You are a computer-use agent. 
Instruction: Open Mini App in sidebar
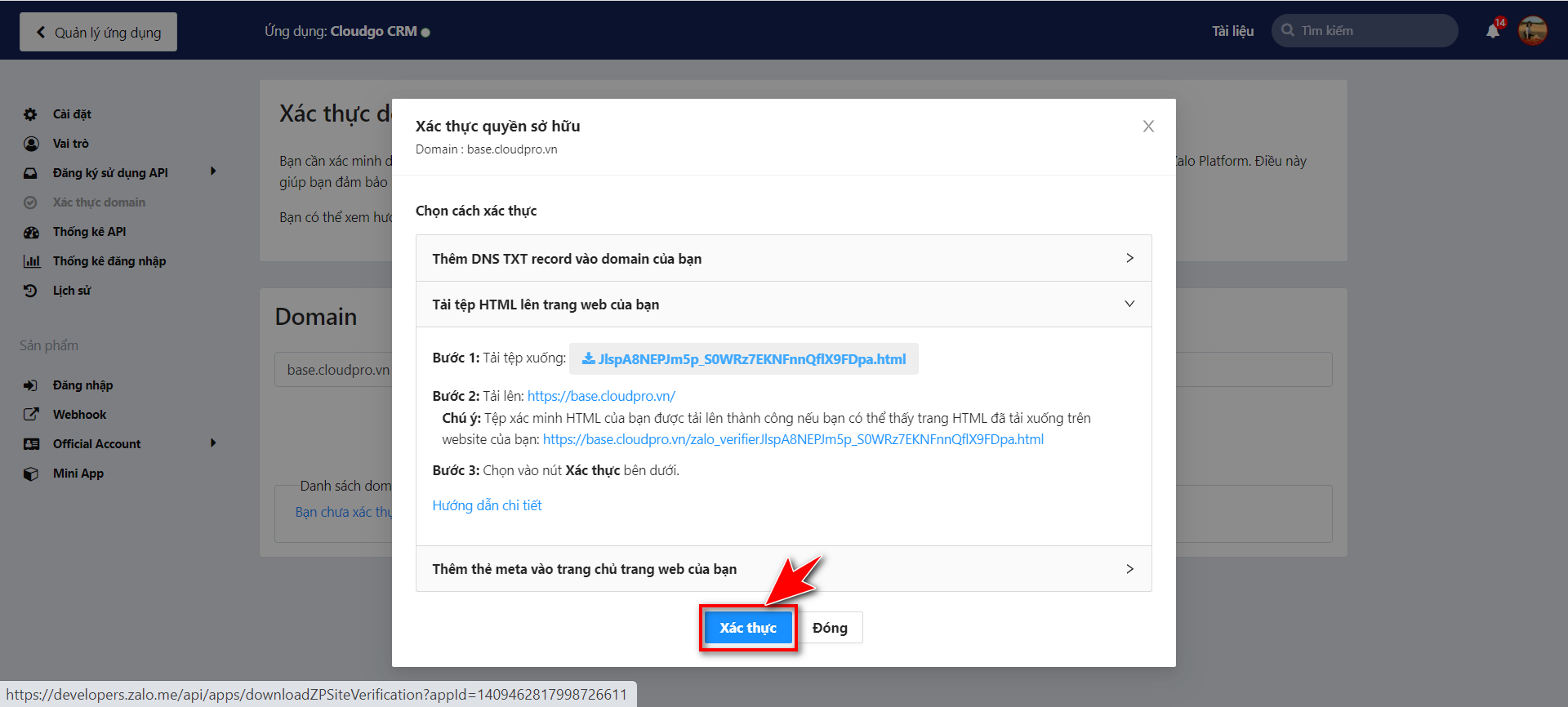point(78,474)
